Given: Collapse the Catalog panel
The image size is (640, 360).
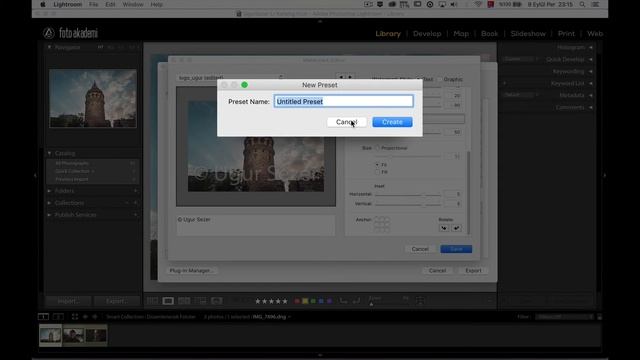Looking at the screenshot, I should coord(49,153).
